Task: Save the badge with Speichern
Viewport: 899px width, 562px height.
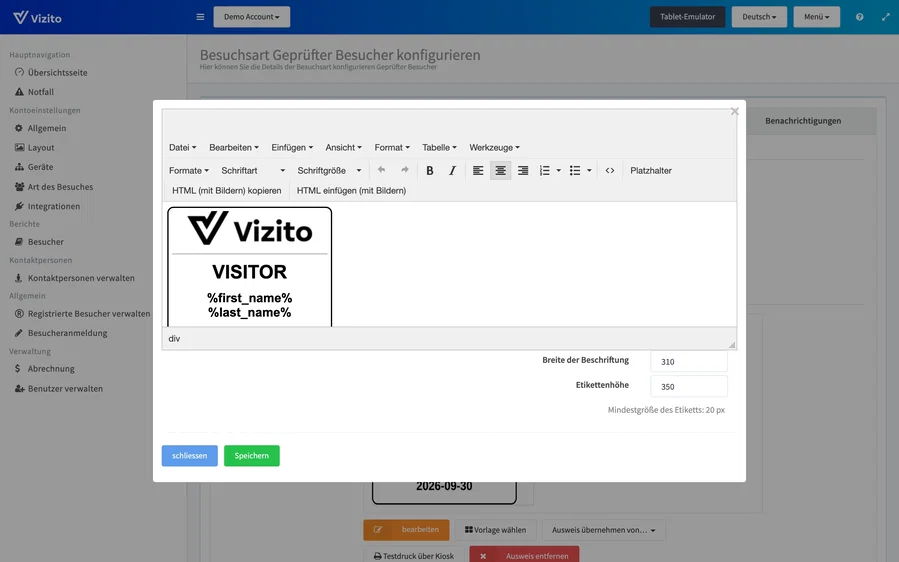Action: click(x=252, y=456)
